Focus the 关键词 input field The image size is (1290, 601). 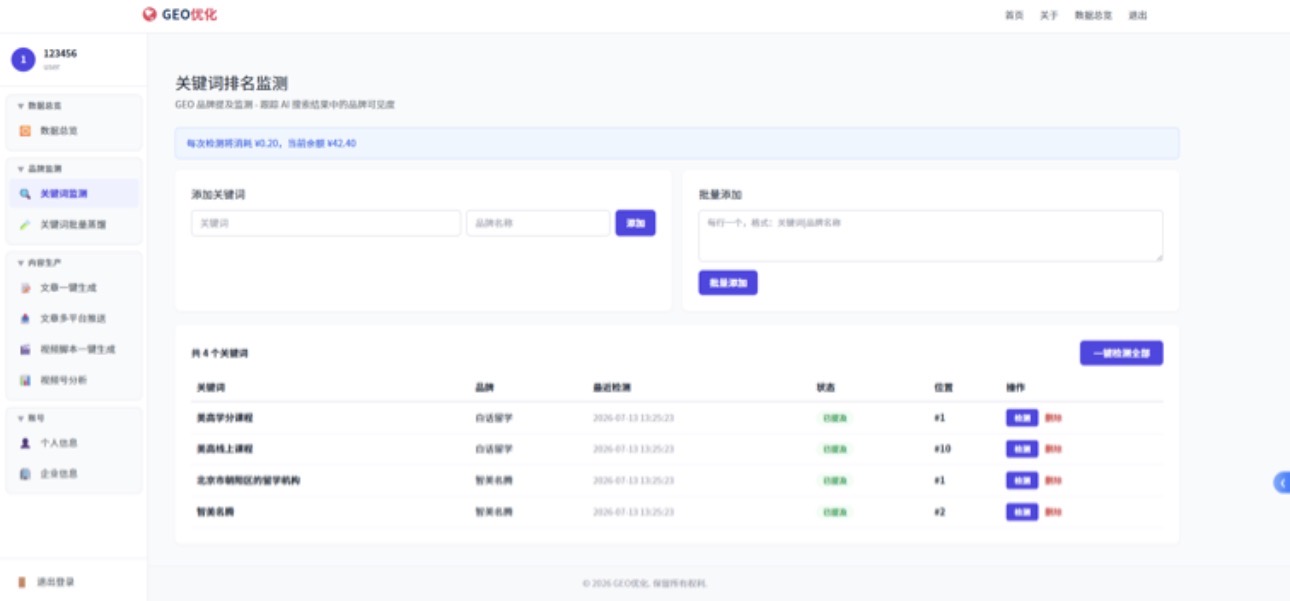click(326, 223)
